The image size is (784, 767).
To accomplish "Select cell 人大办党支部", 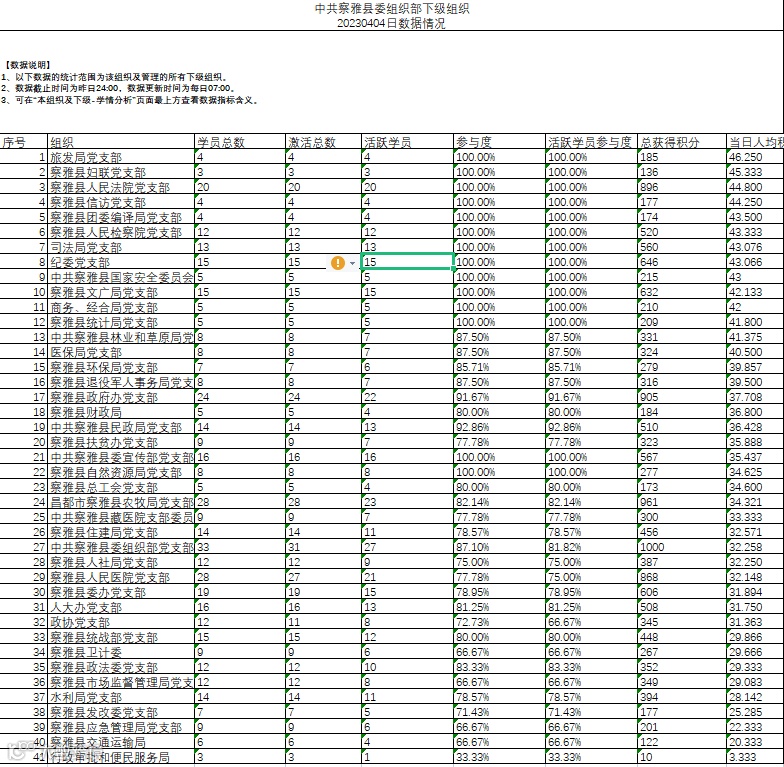I will 121,607.
